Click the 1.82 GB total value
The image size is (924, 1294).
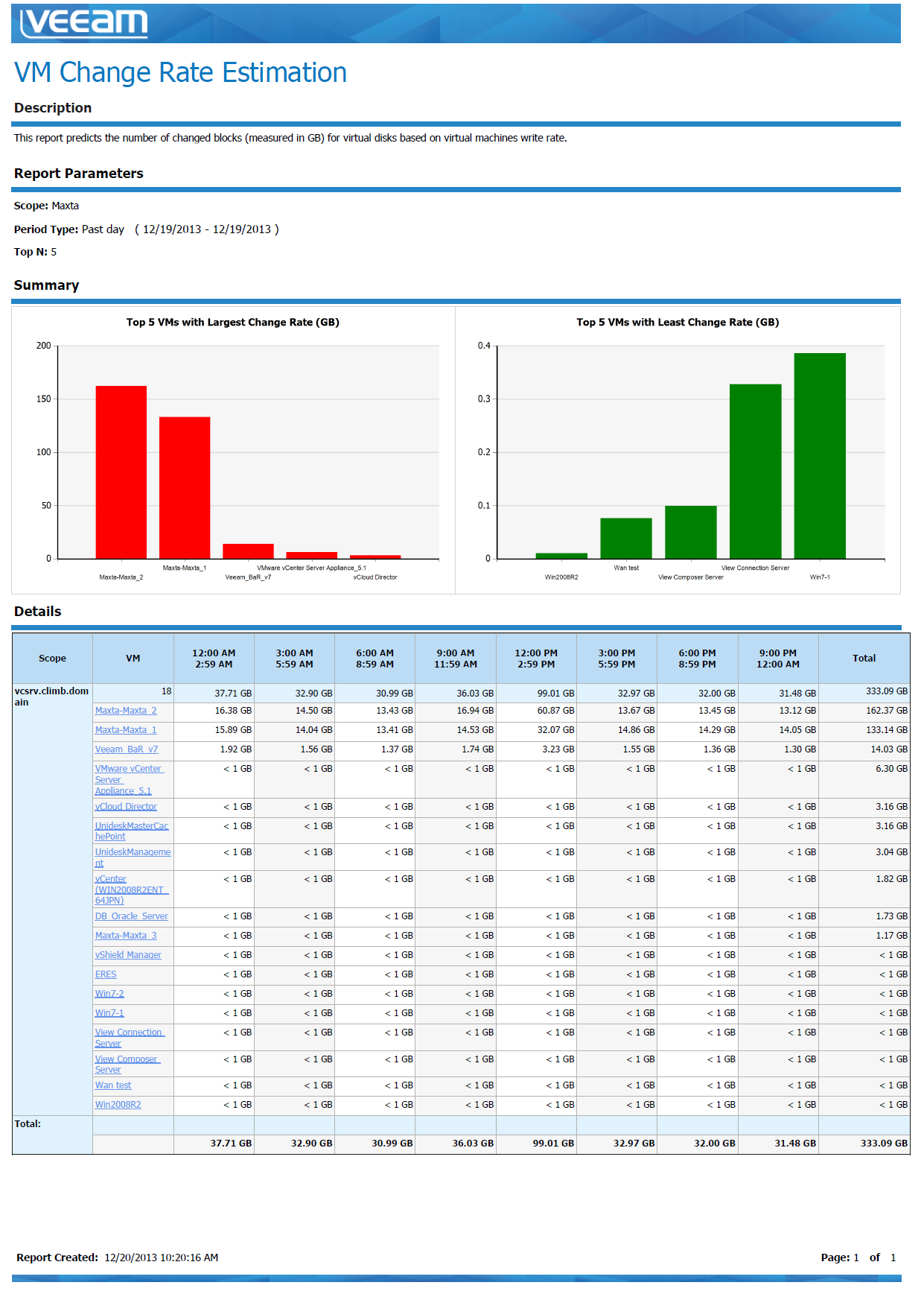[x=892, y=879]
